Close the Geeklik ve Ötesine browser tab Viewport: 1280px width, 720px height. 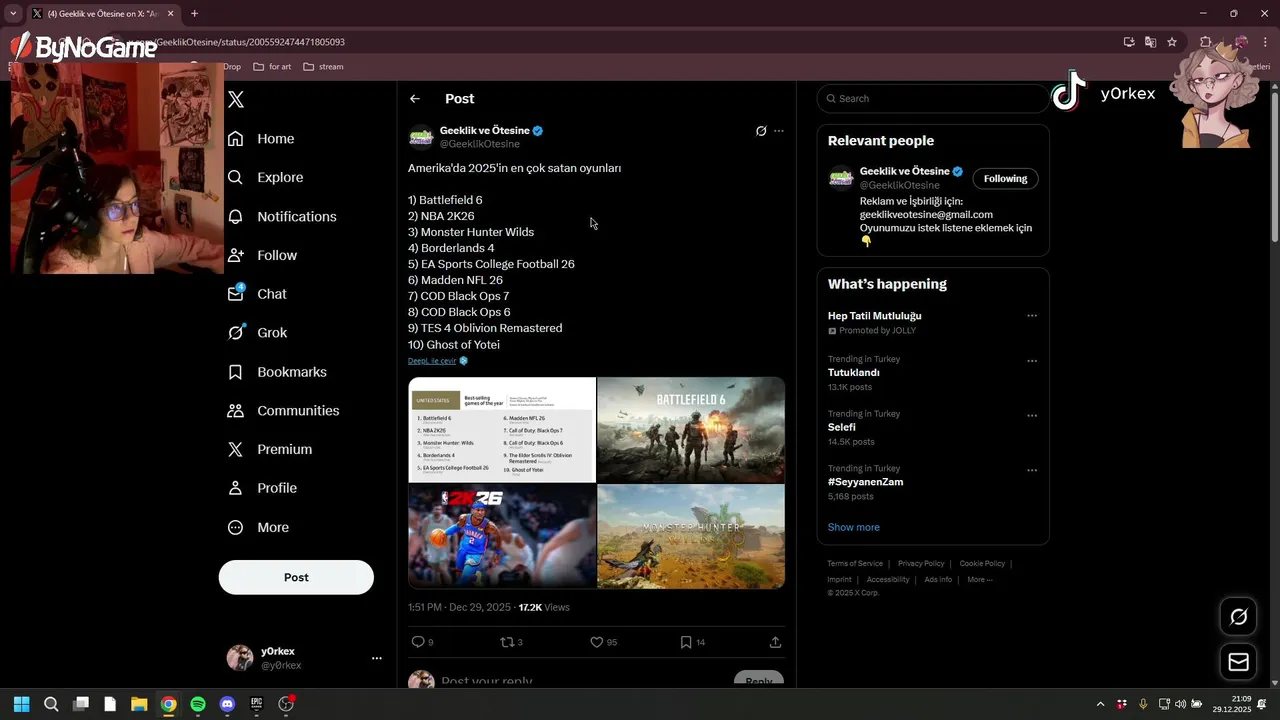pyautogui.click(x=170, y=13)
